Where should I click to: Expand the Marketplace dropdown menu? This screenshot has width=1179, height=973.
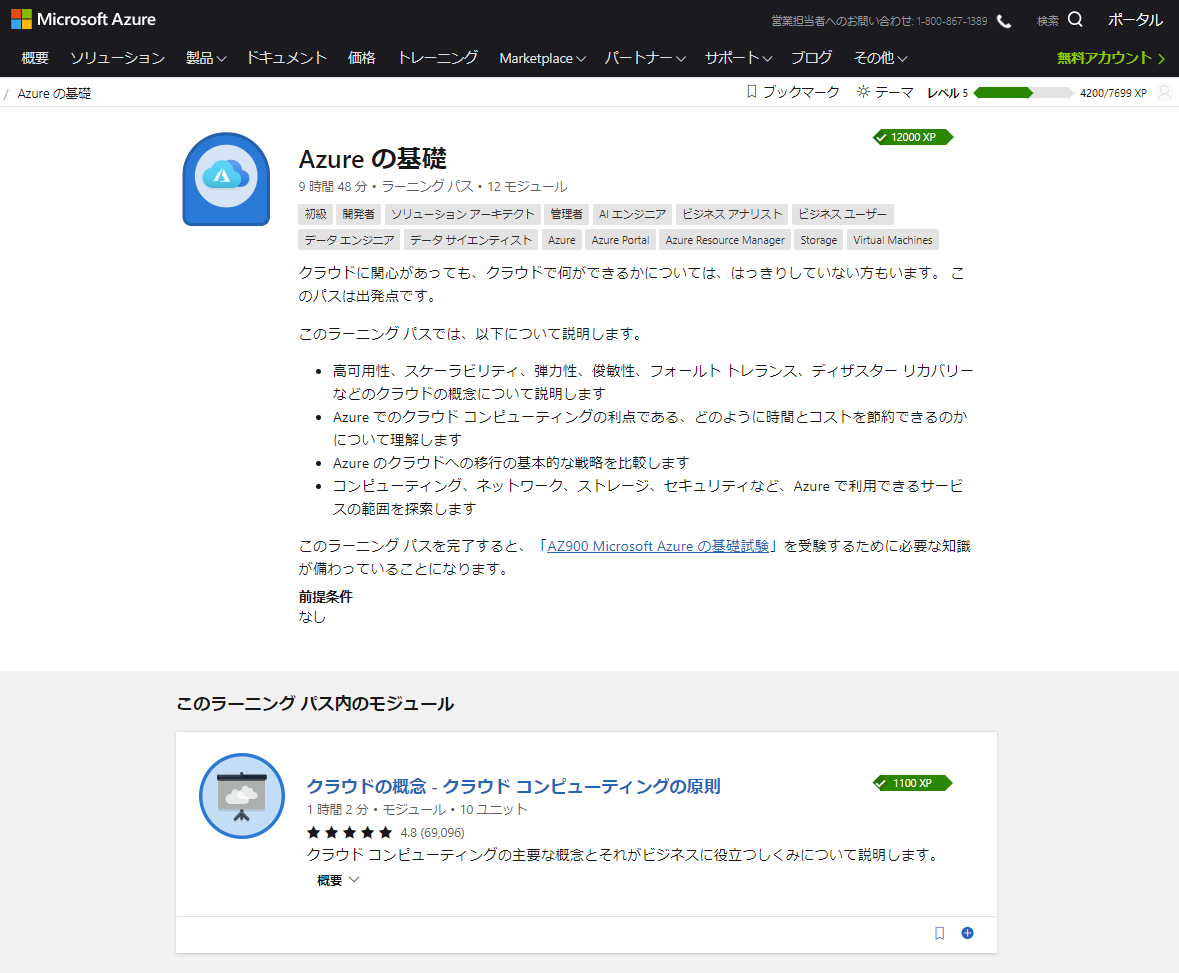542,58
